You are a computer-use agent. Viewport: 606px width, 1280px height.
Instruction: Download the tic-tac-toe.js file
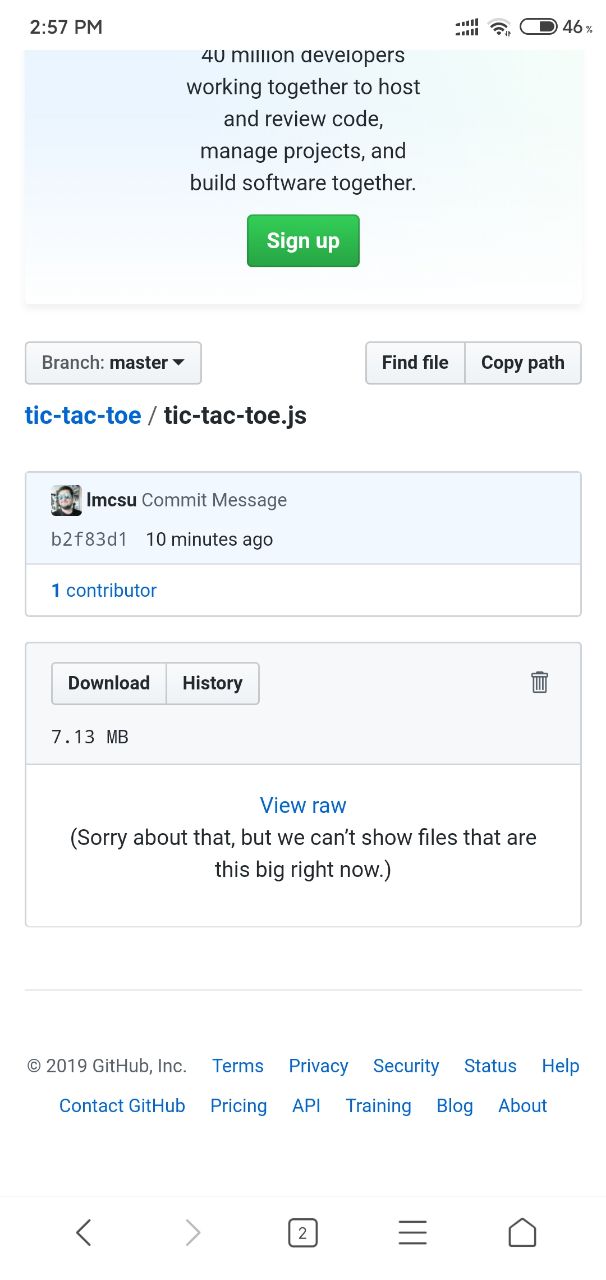click(109, 683)
